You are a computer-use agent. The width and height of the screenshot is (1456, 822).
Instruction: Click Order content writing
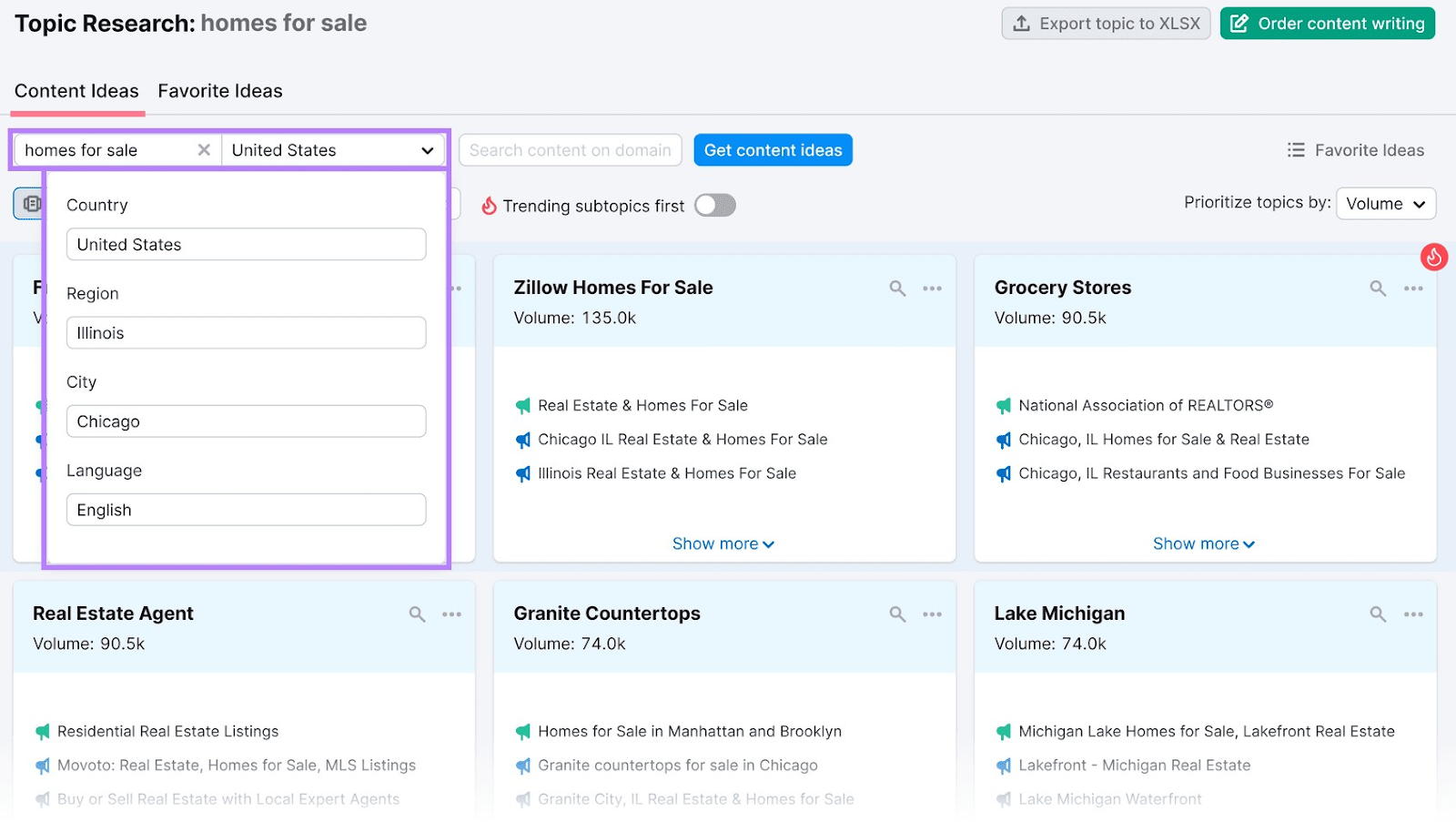1326,23
